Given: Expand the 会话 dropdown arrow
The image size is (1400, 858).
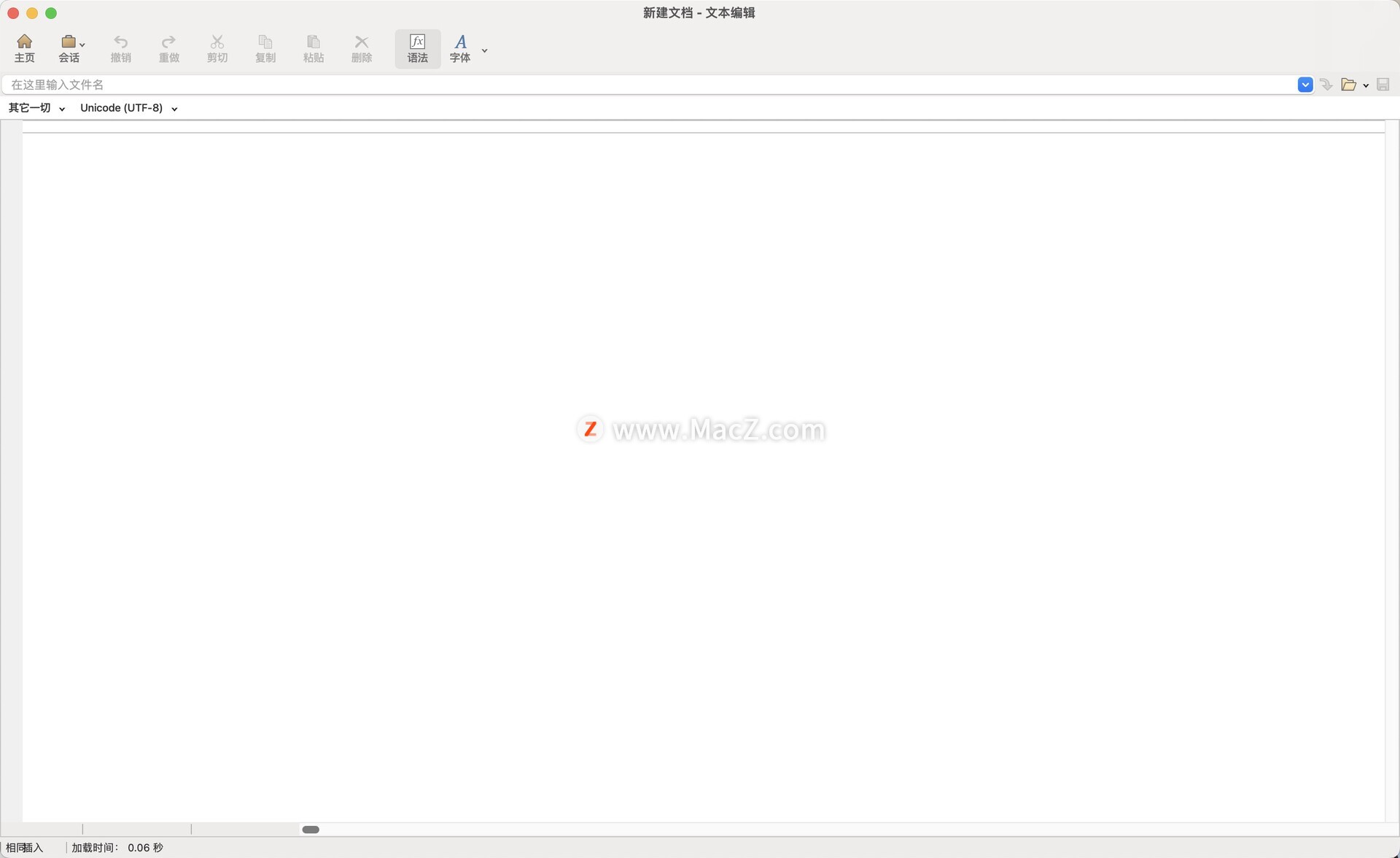Looking at the screenshot, I should pos(82,45).
